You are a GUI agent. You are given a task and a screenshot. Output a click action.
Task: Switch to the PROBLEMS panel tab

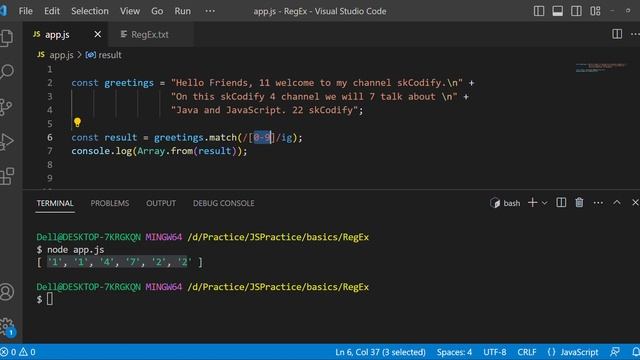110,203
